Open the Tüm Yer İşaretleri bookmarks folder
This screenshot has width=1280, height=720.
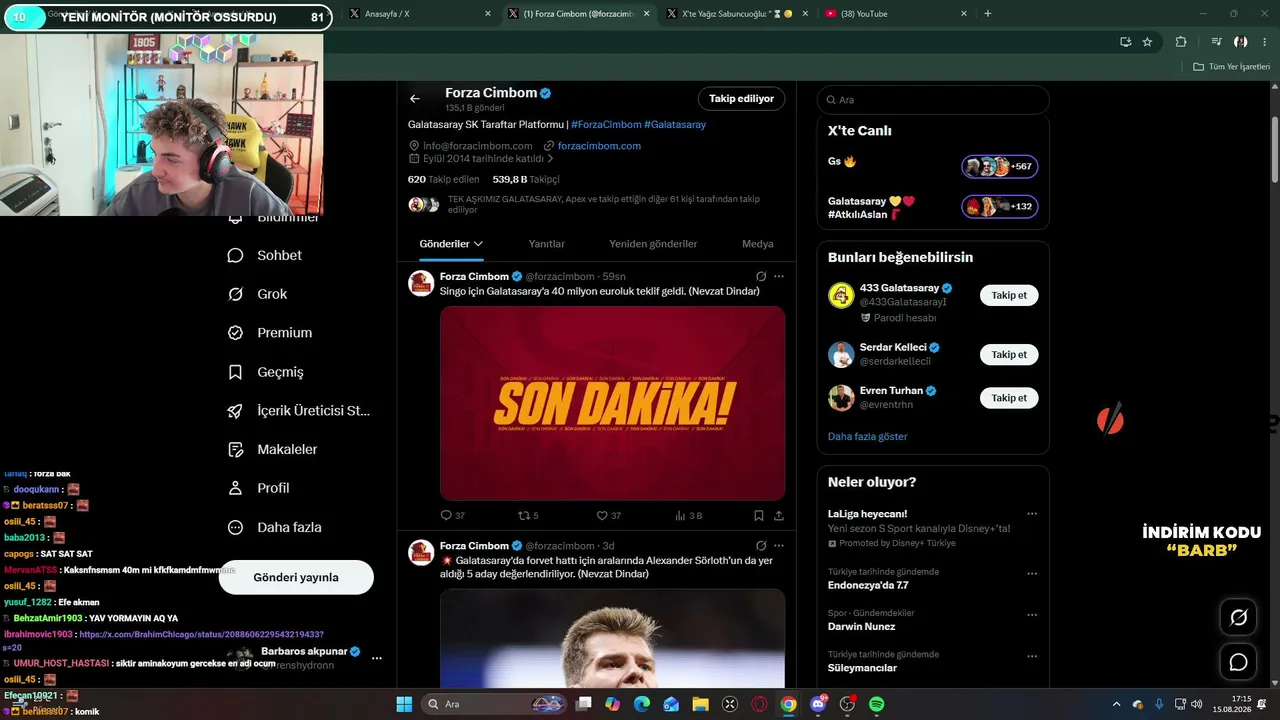pos(1232,67)
